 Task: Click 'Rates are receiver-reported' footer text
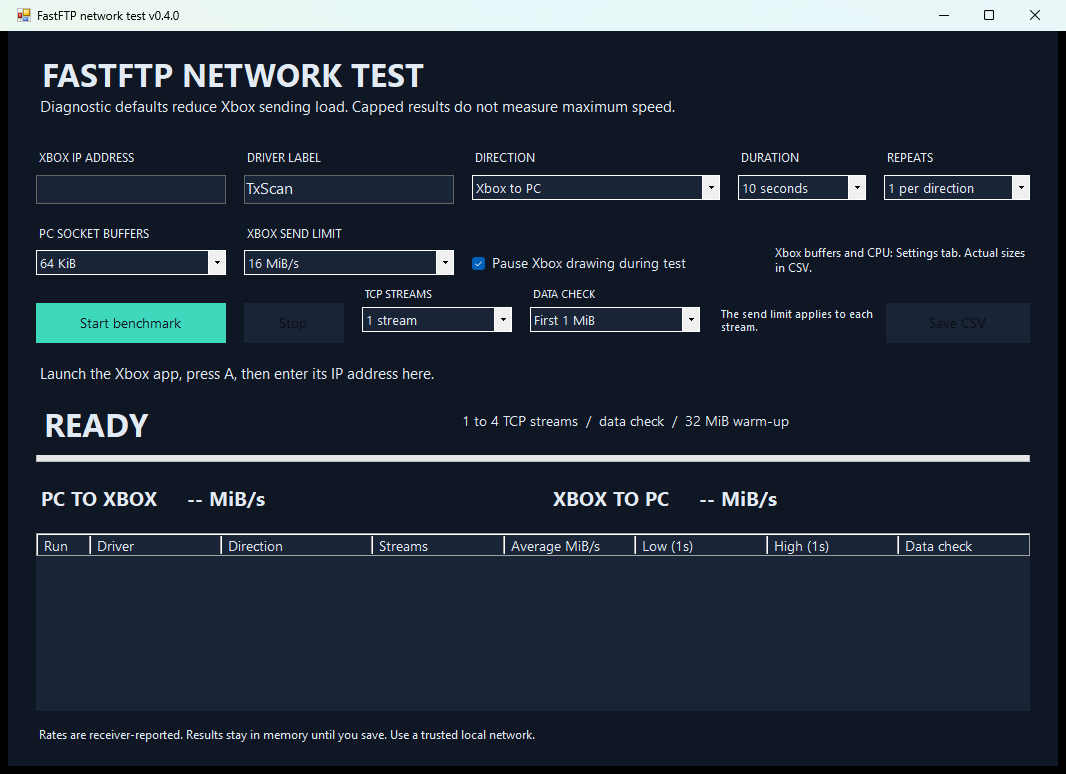point(287,735)
